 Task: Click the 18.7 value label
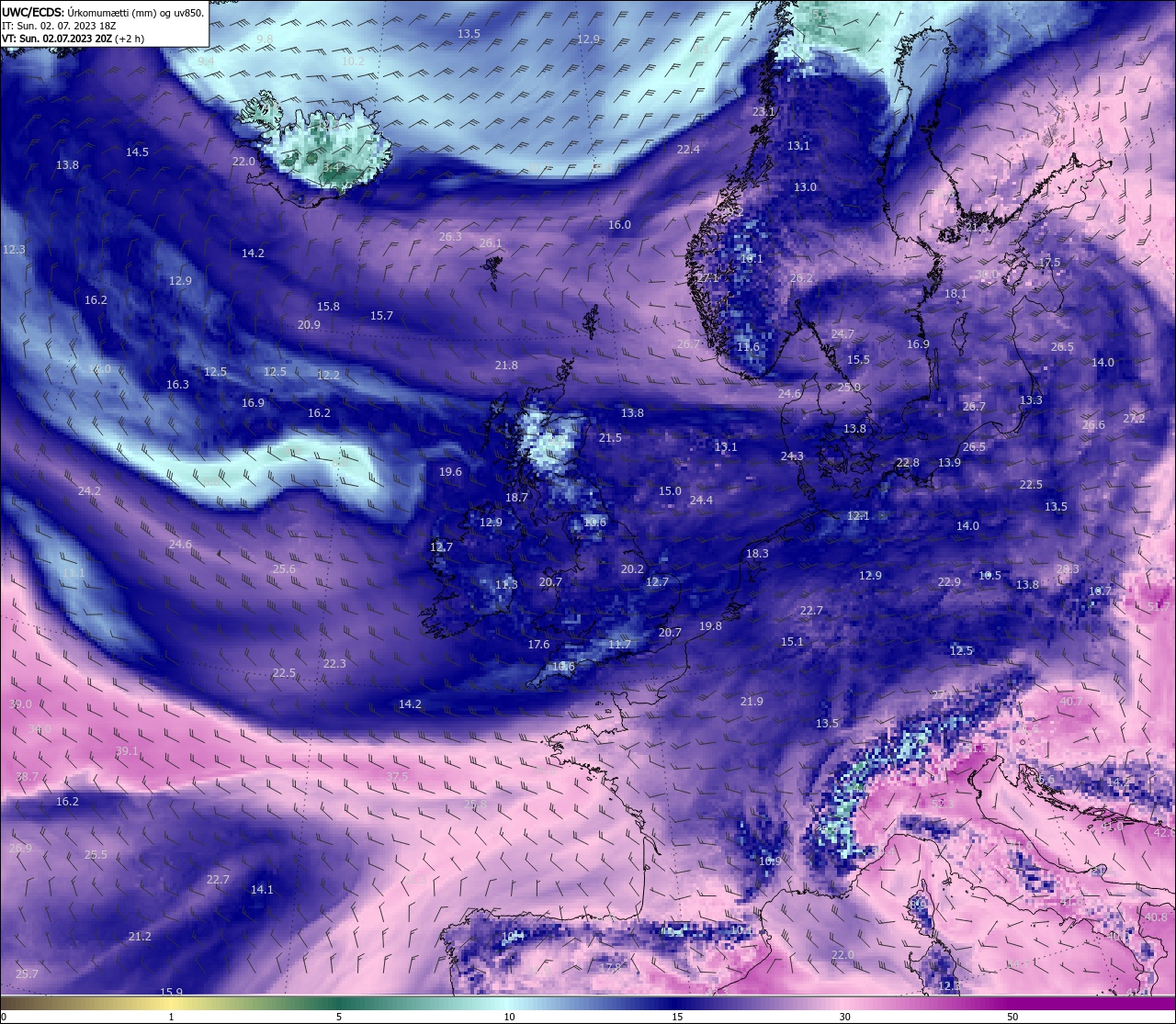click(x=516, y=498)
